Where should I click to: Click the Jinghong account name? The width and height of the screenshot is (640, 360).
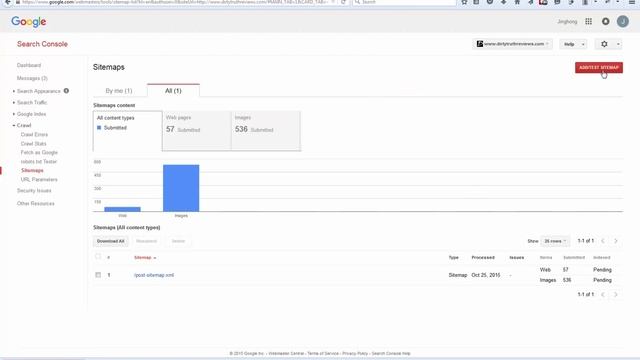click(567, 22)
